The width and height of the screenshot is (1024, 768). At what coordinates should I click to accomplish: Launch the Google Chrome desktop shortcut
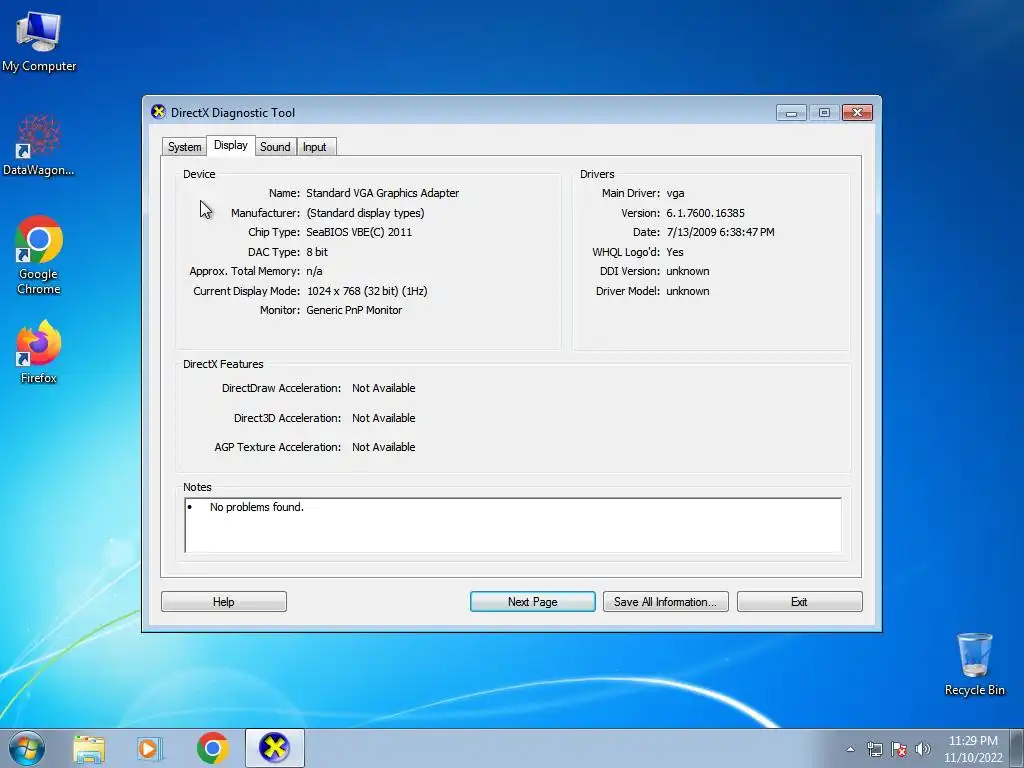(39, 255)
